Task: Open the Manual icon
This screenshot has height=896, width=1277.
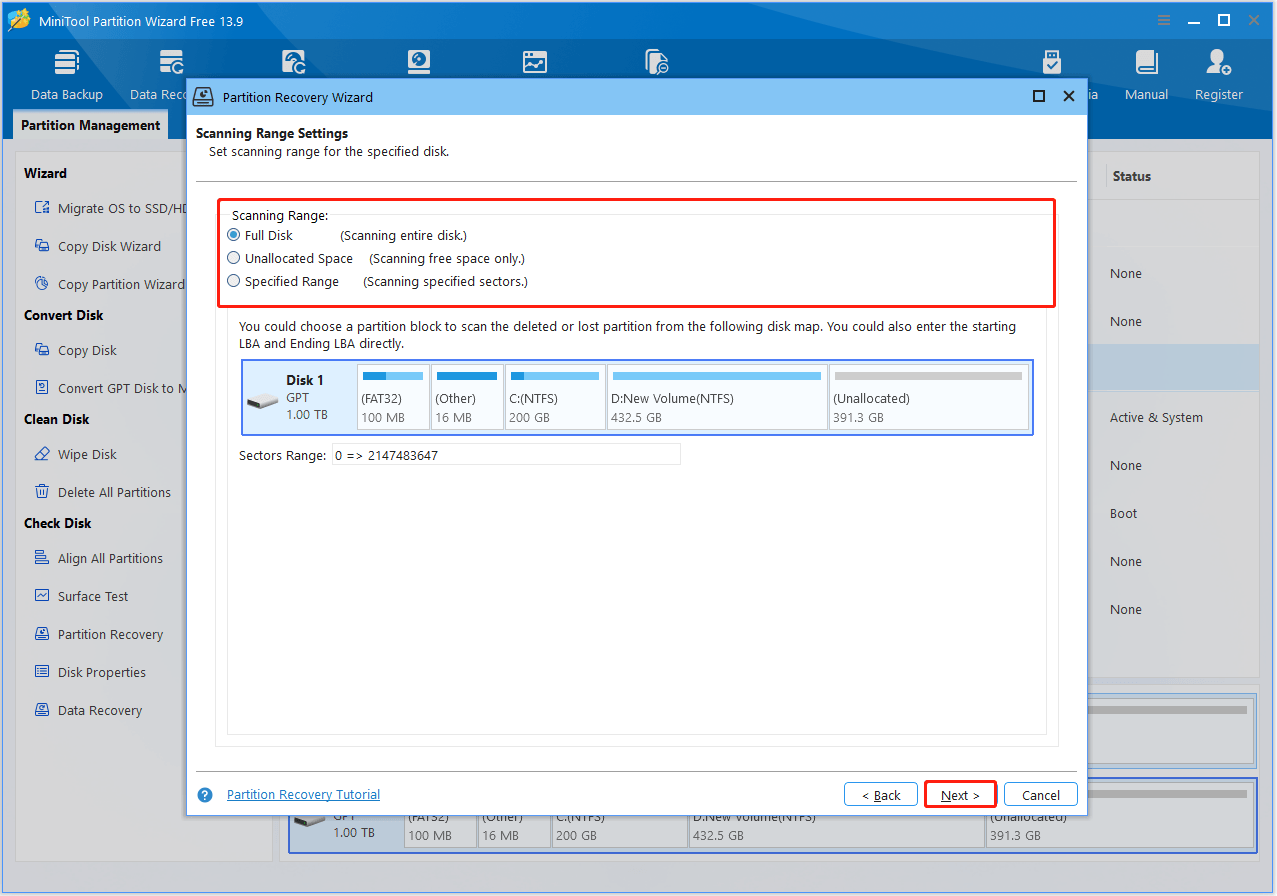Action: coord(1146,75)
